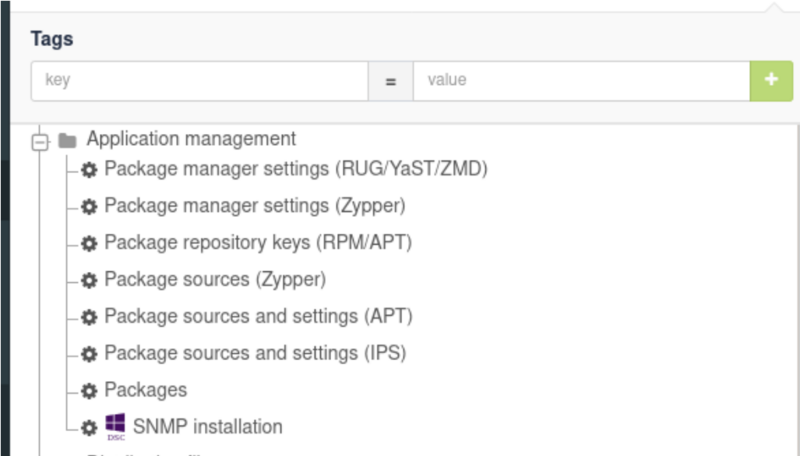The height and width of the screenshot is (456, 800).
Task: Click the tag value input field
Action: coord(582,81)
